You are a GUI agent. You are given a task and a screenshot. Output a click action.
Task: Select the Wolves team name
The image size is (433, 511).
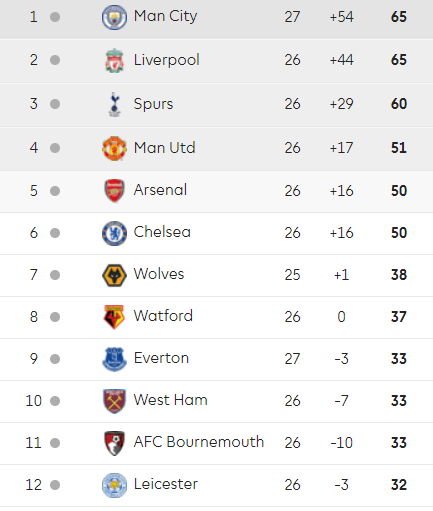click(x=159, y=274)
